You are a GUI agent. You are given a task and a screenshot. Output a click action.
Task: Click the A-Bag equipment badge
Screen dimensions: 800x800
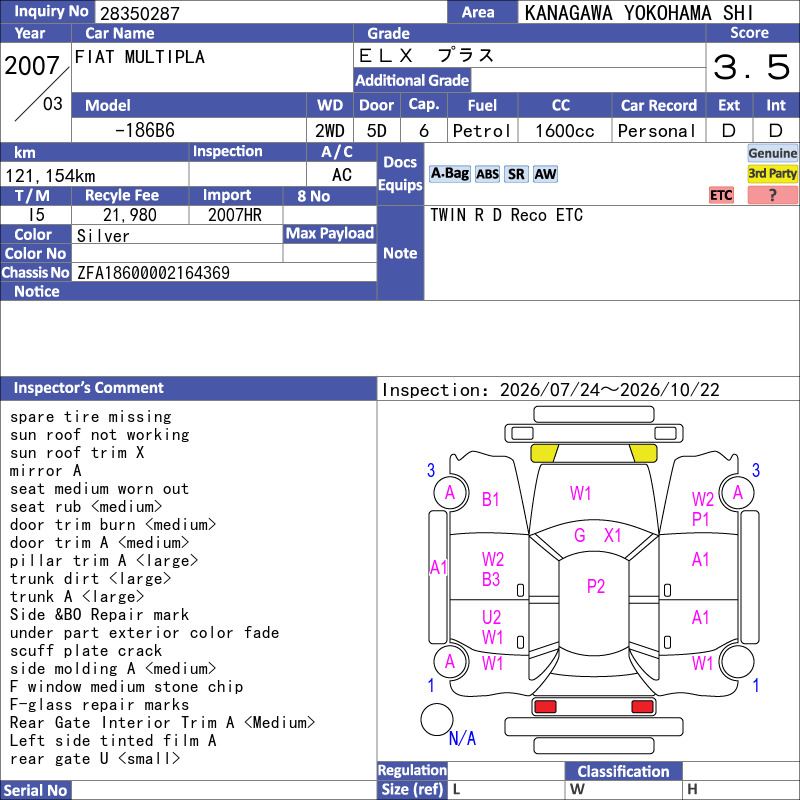pos(449,174)
